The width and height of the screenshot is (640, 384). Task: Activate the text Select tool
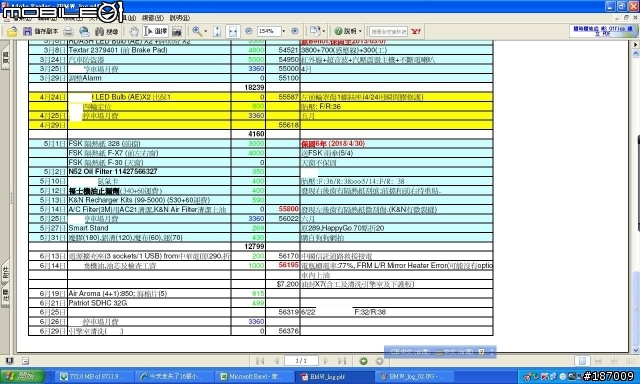155,31
